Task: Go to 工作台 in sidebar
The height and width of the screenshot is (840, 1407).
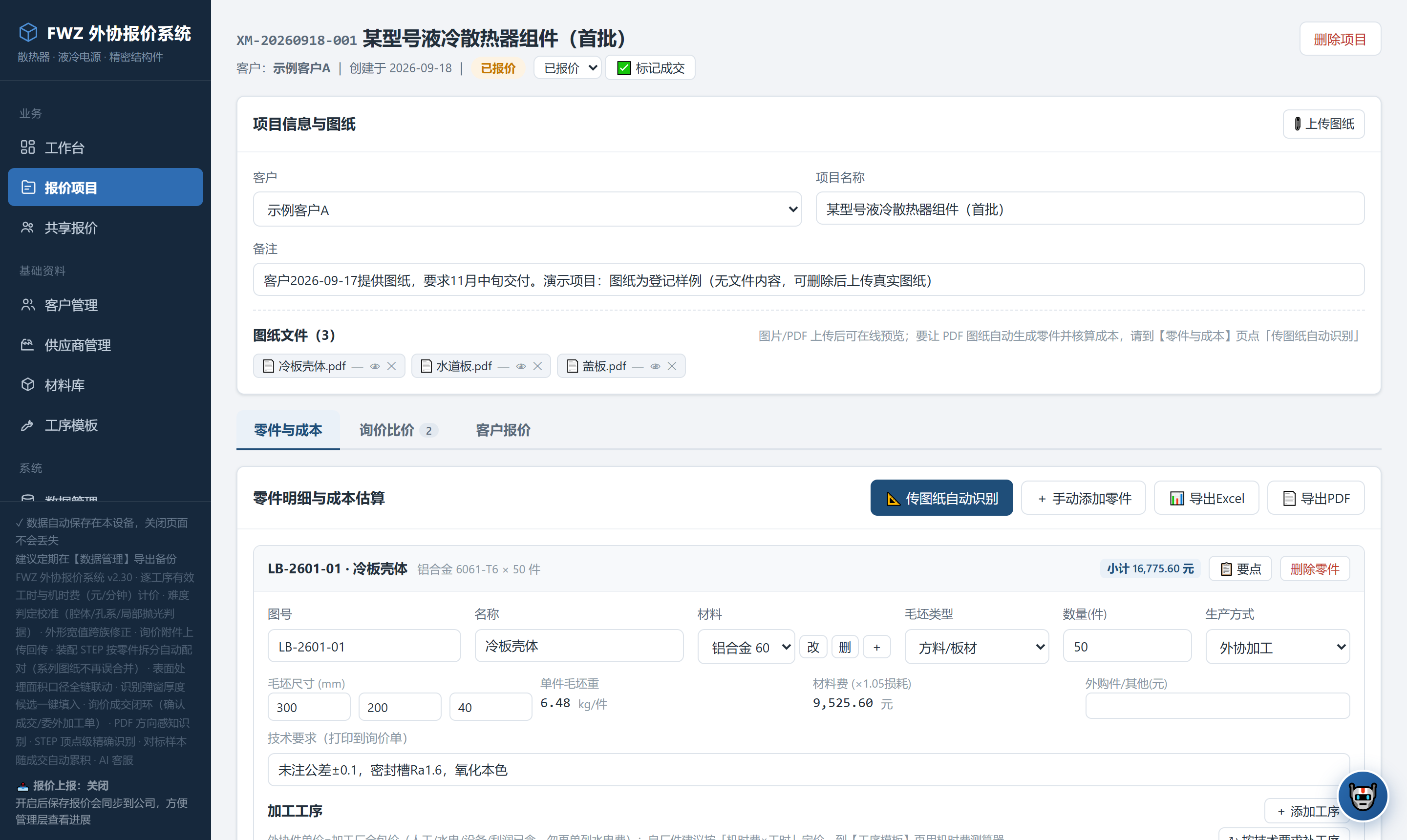Action: point(106,147)
